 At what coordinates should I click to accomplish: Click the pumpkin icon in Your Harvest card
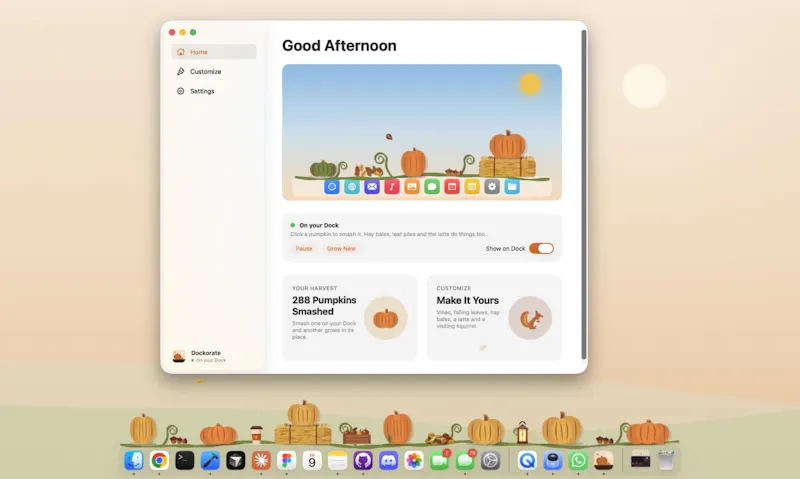(386, 318)
